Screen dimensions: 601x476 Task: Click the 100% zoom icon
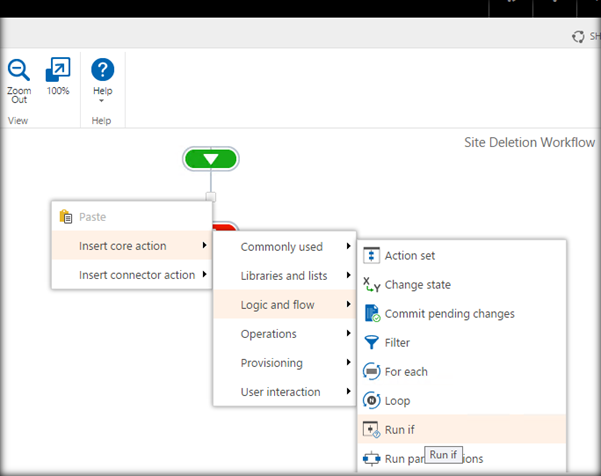58,70
